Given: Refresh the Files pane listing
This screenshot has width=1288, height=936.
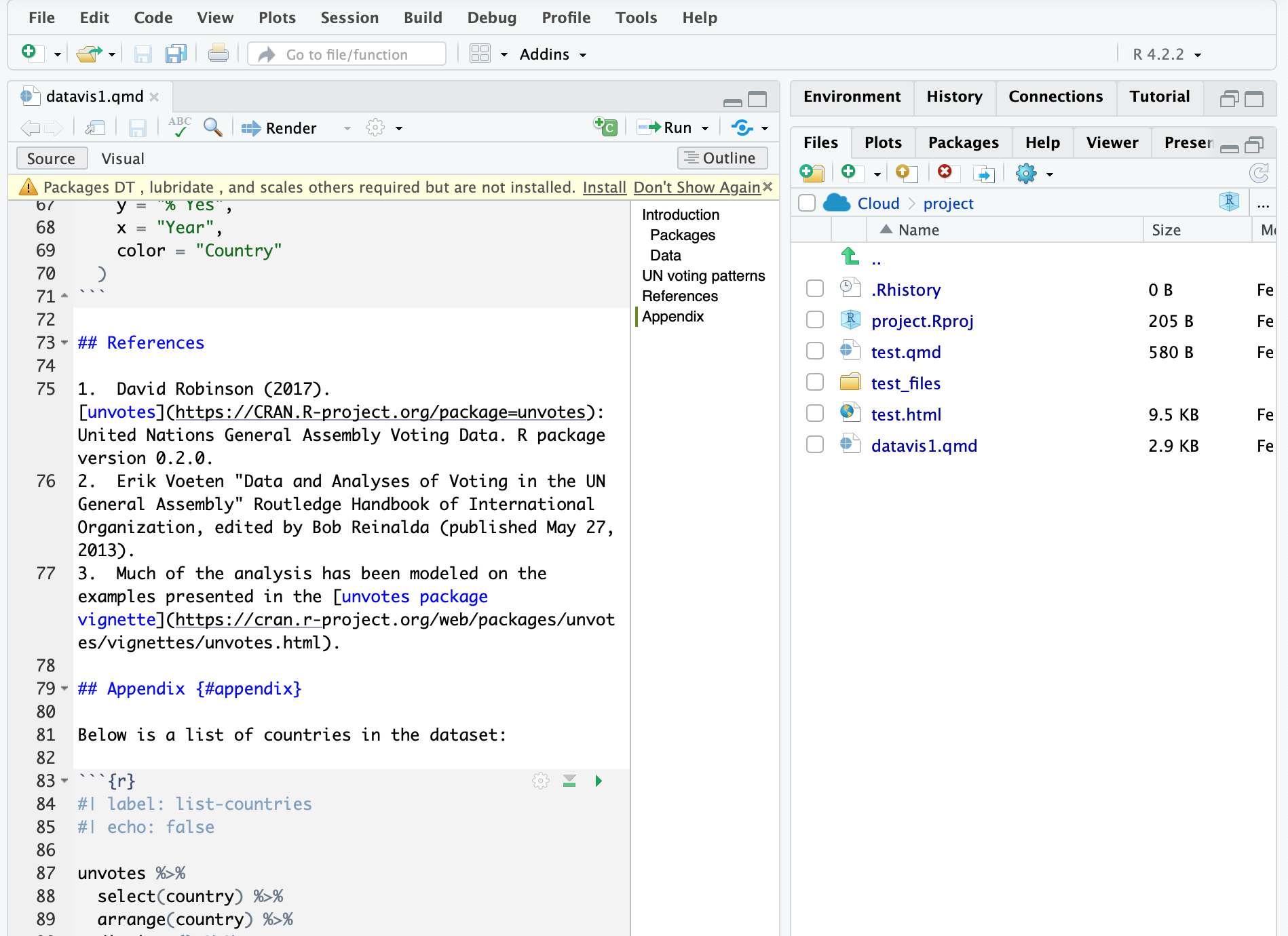Looking at the screenshot, I should pos(1259,174).
